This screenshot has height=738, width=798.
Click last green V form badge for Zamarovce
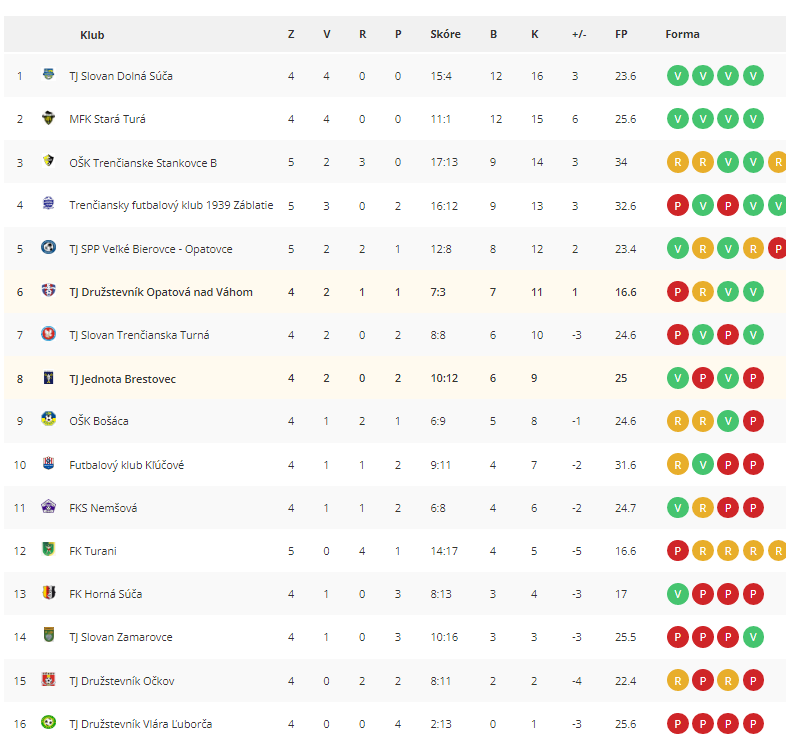(753, 637)
